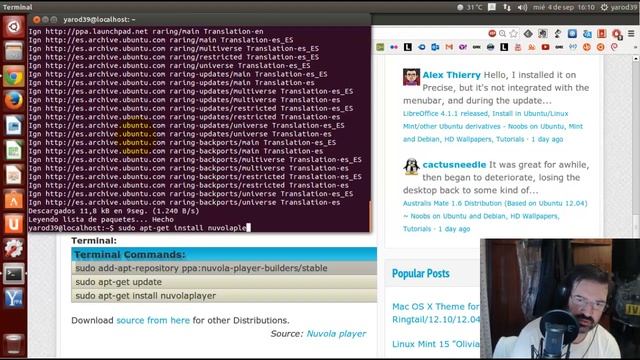Open the clock showing mié 4 de sep 16:10
The height and width of the screenshot is (360, 640).
pyautogui.click(x=564, y=7)
